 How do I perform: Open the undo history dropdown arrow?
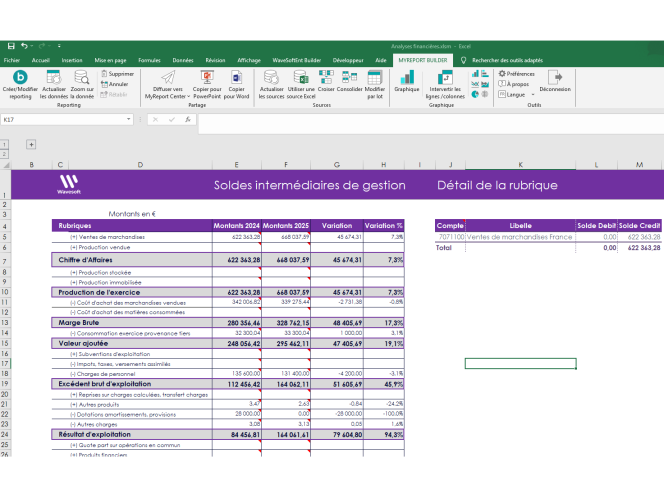pos(32,46)
